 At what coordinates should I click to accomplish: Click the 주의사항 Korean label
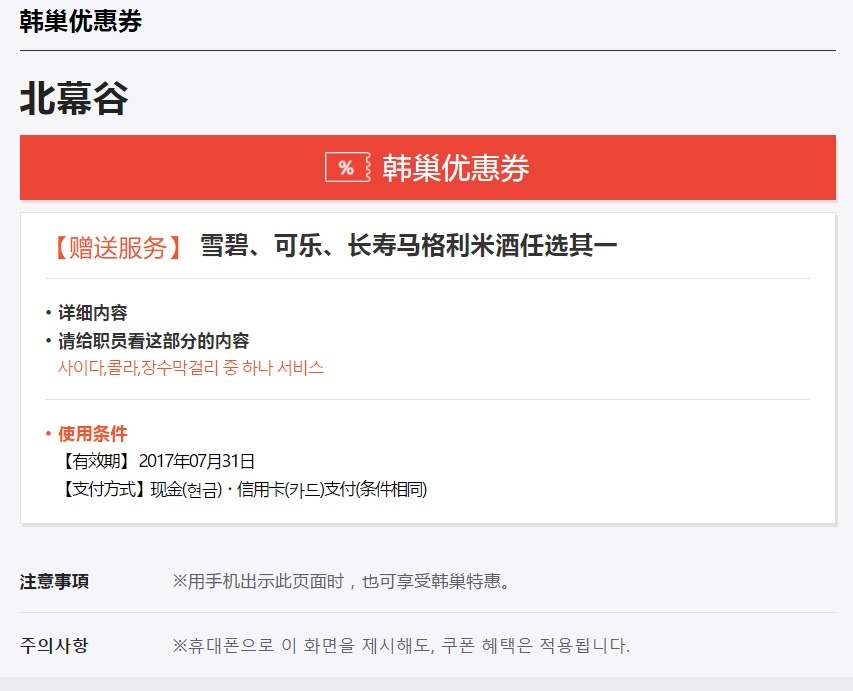[x=54, y=645]
